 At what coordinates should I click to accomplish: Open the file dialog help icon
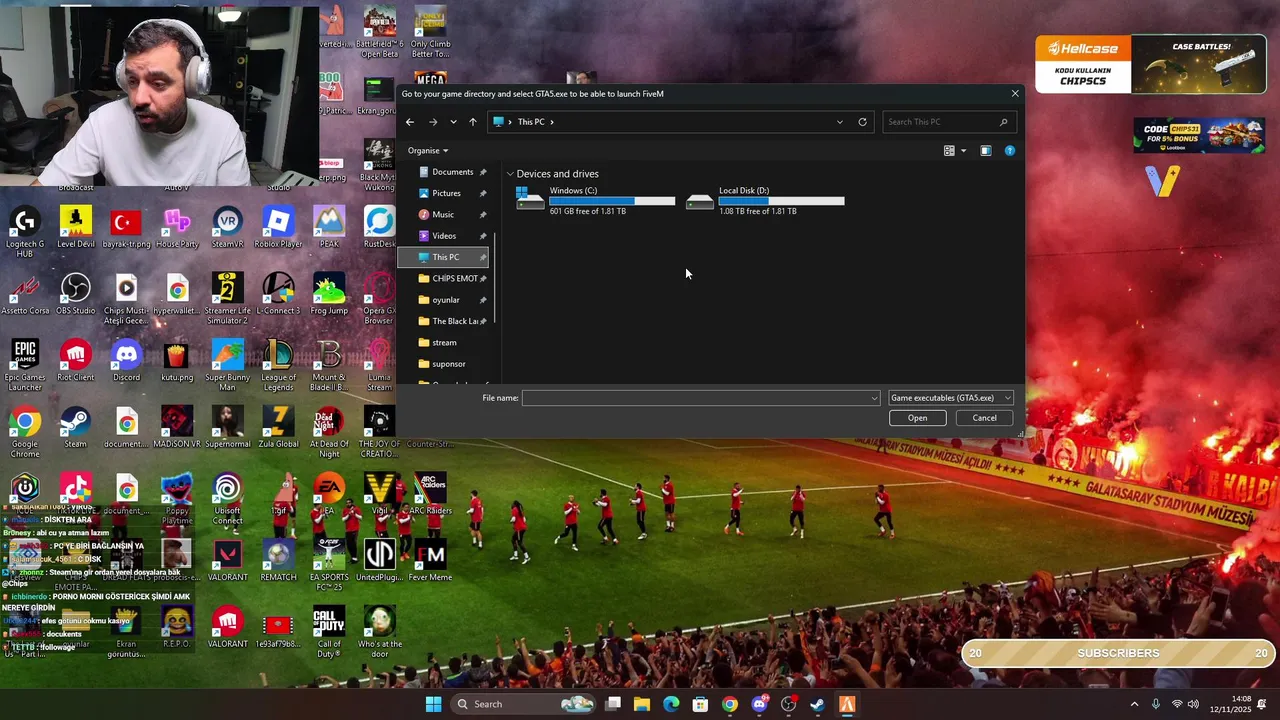[1009, 151]
